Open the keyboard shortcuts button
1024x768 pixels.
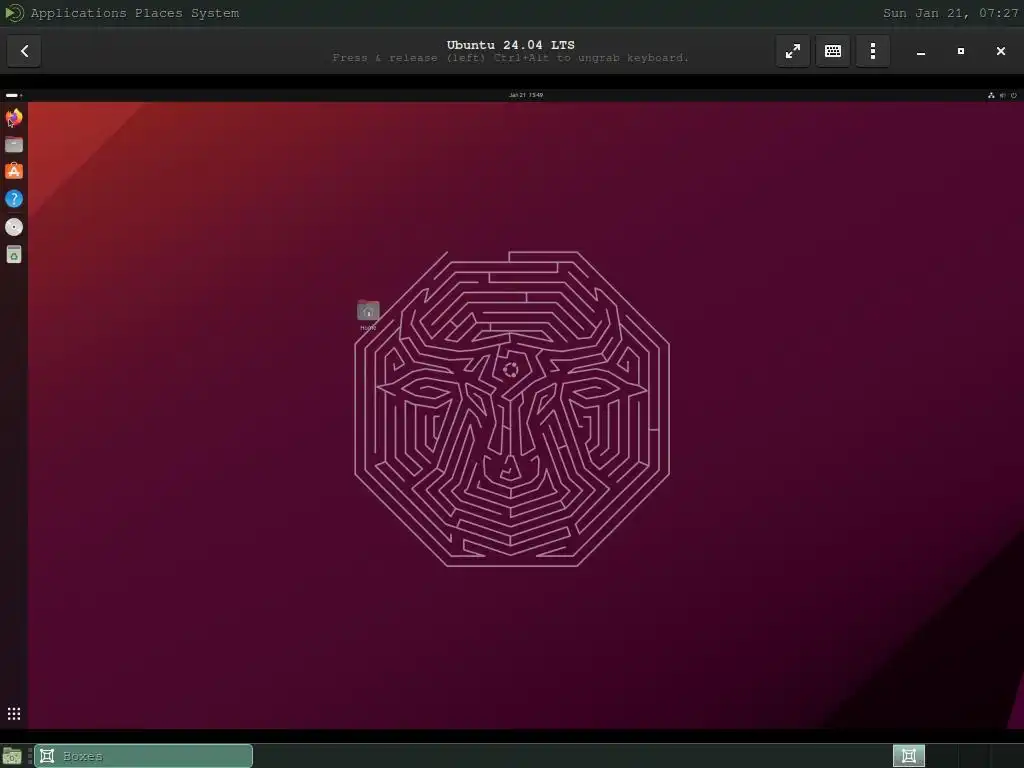(833, 51)
